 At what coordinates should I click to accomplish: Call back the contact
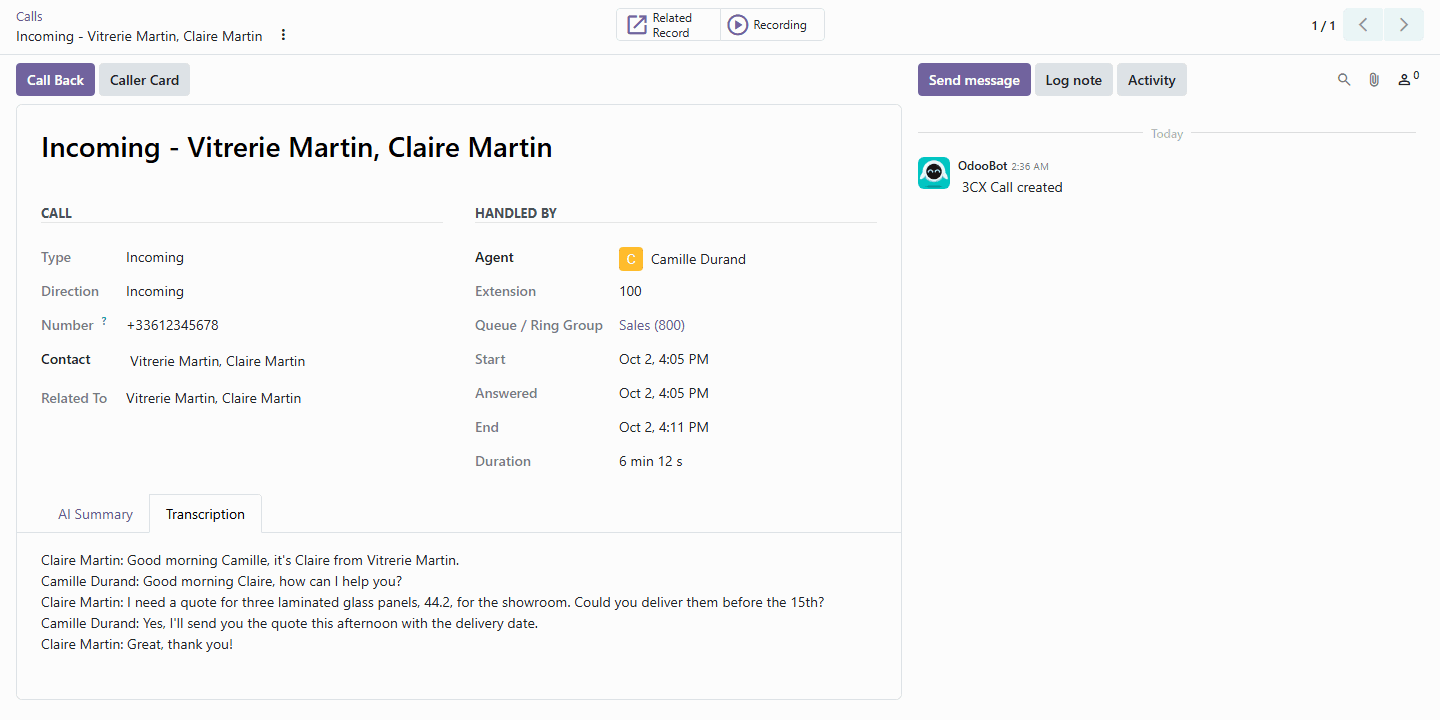[x=55, y=80]
